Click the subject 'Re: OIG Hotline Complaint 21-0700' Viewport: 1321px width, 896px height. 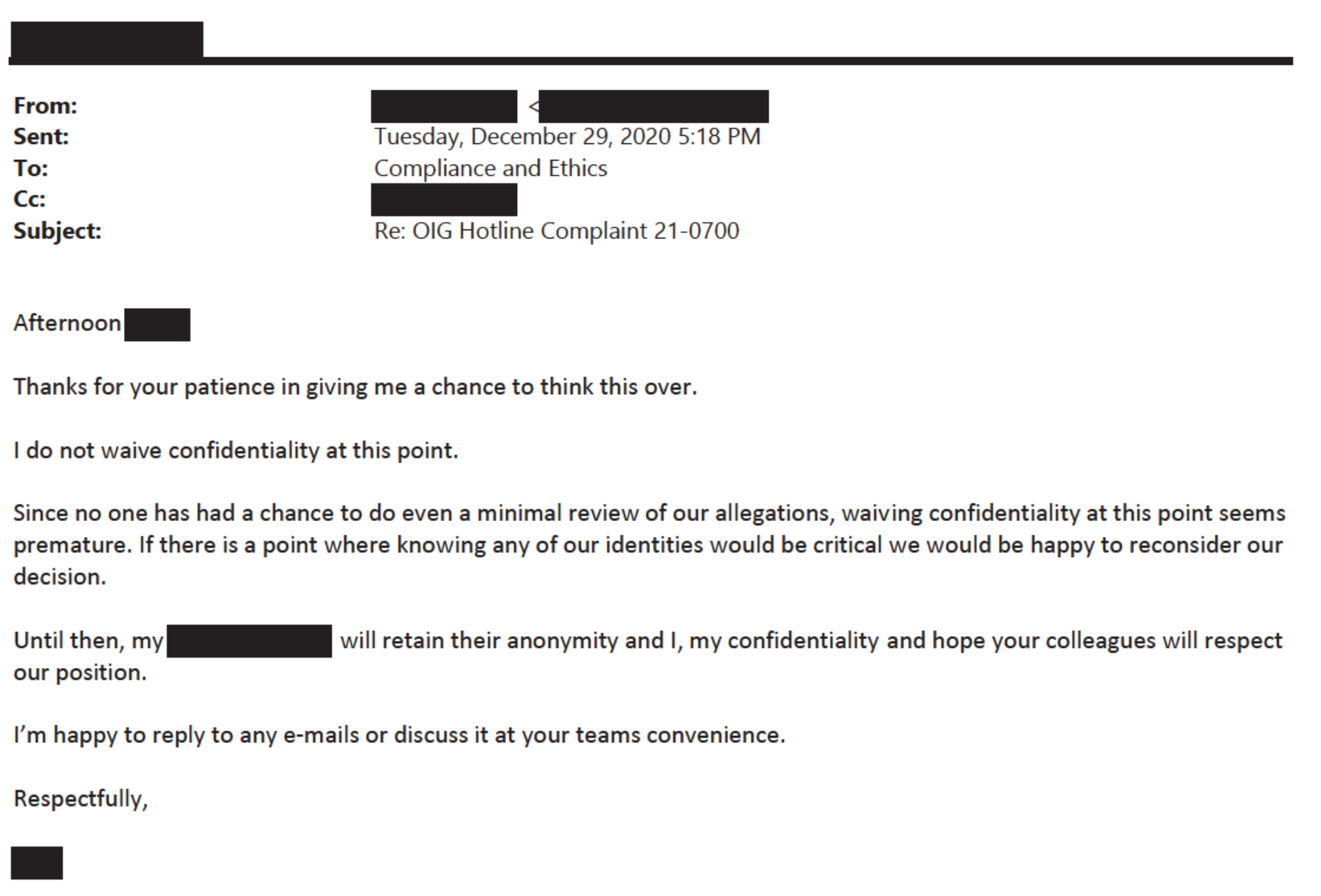(557, 231)
